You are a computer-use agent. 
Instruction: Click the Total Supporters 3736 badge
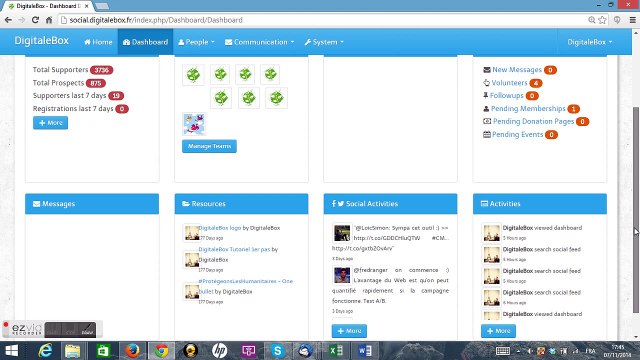pyautogui.click(x=102, y=70)
